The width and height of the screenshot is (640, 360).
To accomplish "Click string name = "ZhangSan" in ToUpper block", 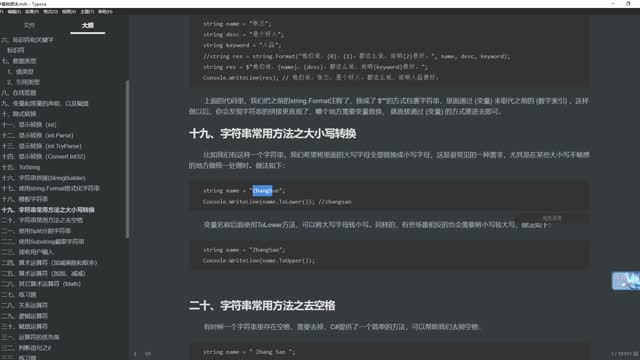I will tap(244, 250).
